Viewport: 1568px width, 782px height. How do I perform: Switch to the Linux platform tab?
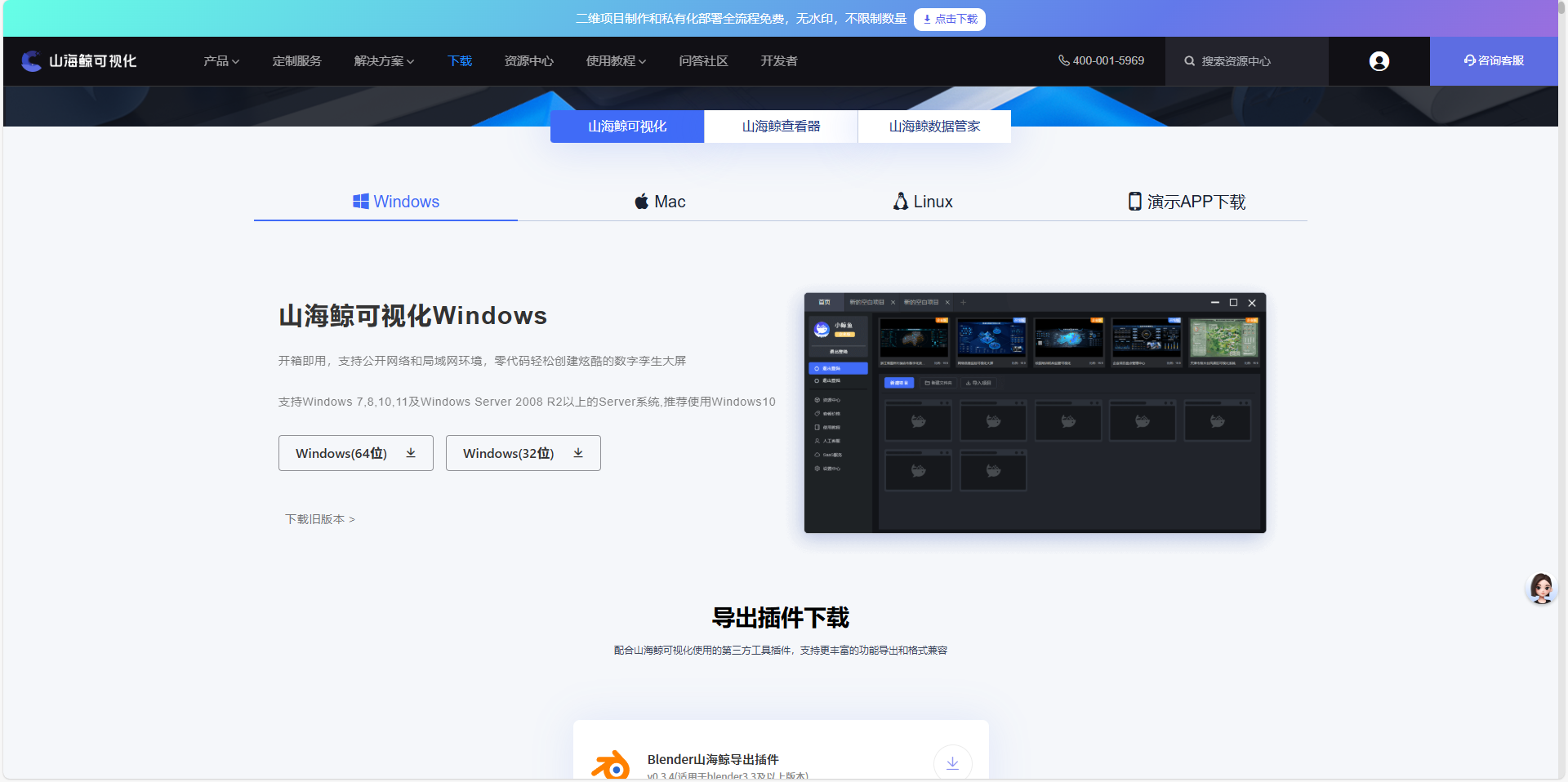(923, 202)
